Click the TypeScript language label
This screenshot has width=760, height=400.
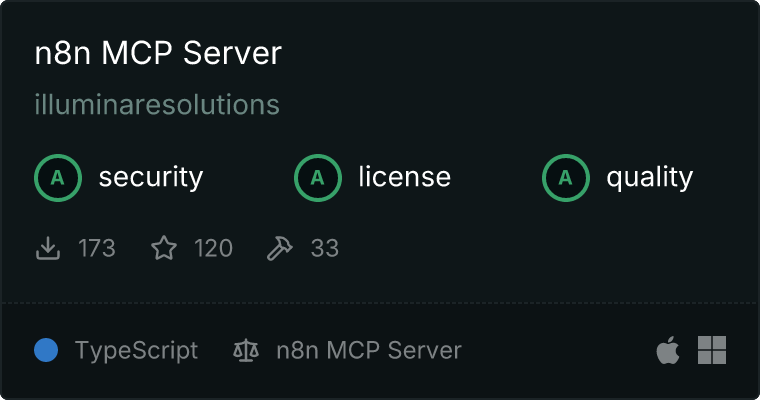click(136, 350)
